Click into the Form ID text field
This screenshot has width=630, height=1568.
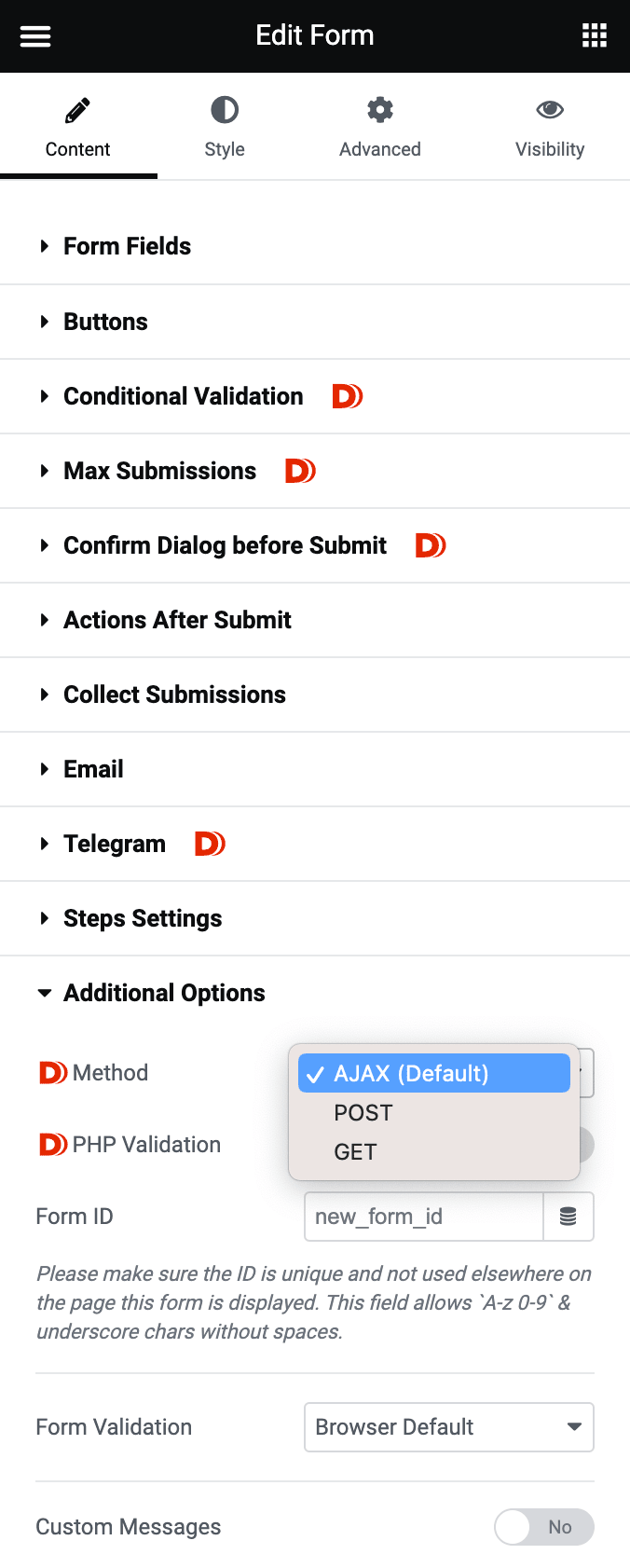point(424,1217)
